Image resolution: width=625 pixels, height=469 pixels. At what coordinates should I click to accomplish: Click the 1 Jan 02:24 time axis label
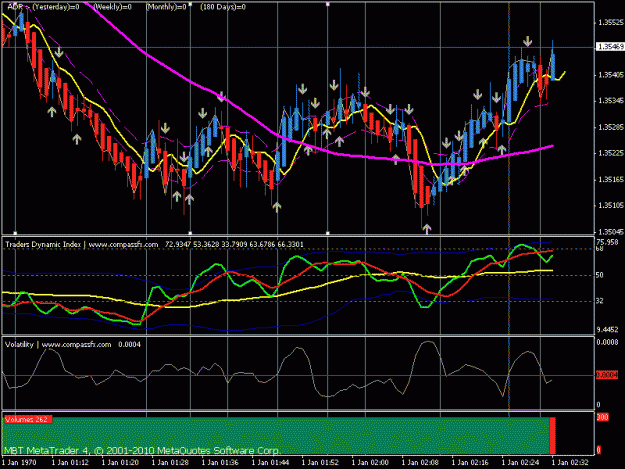(x=520, y=463)
